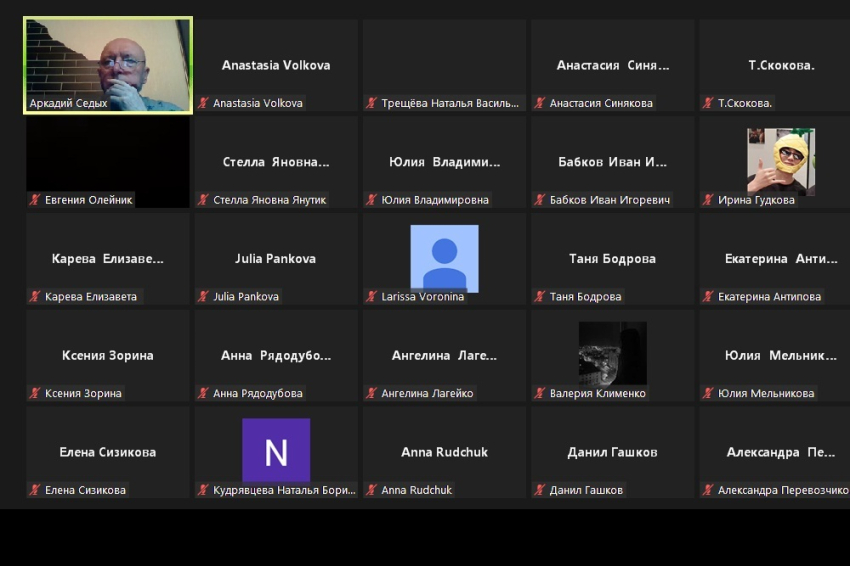Screen dimensions: 850x566
Task: Select the Александра Перевозчикова participant tile
Action: (780, 452)
